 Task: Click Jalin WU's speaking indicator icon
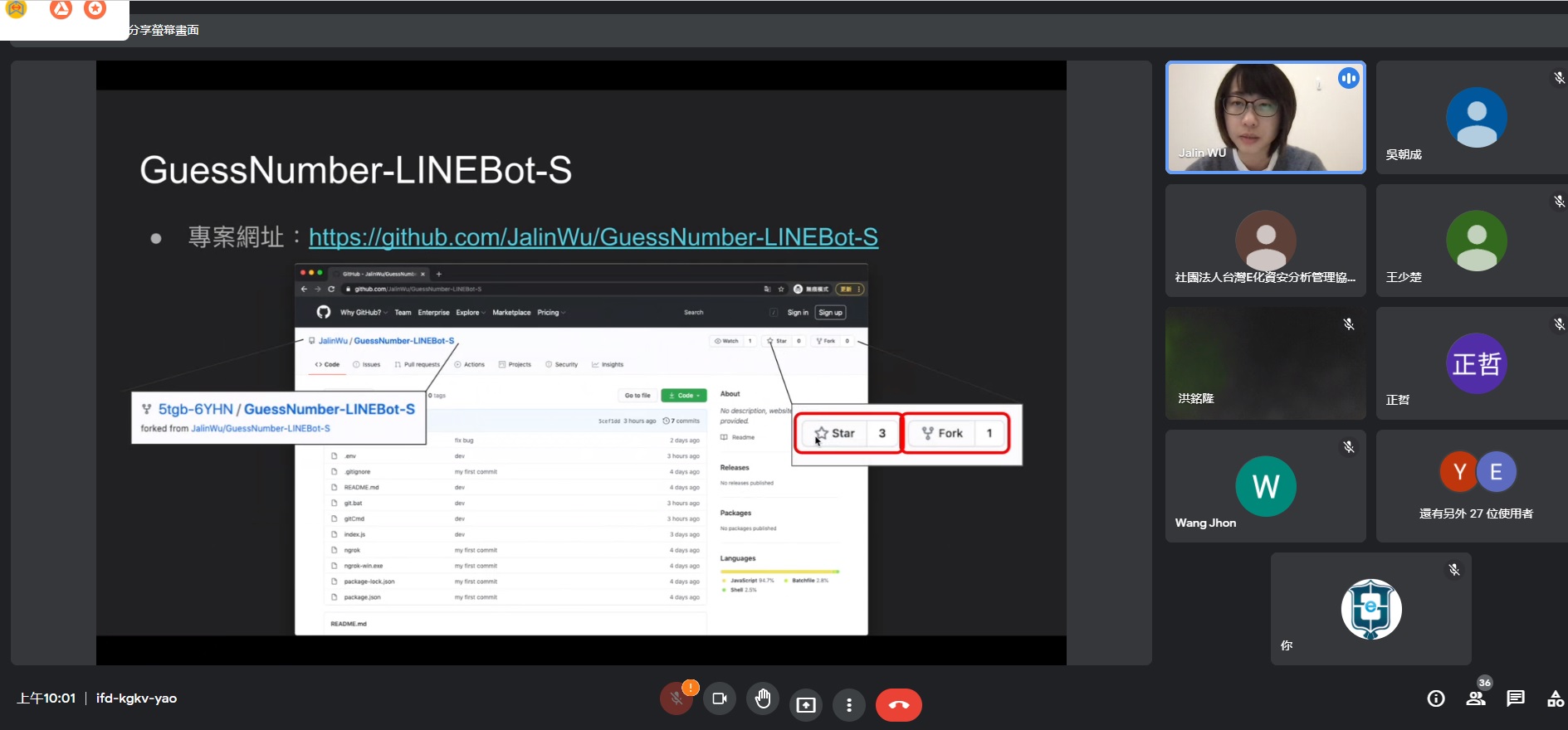pyautogui.click(x=1349, y=78)
